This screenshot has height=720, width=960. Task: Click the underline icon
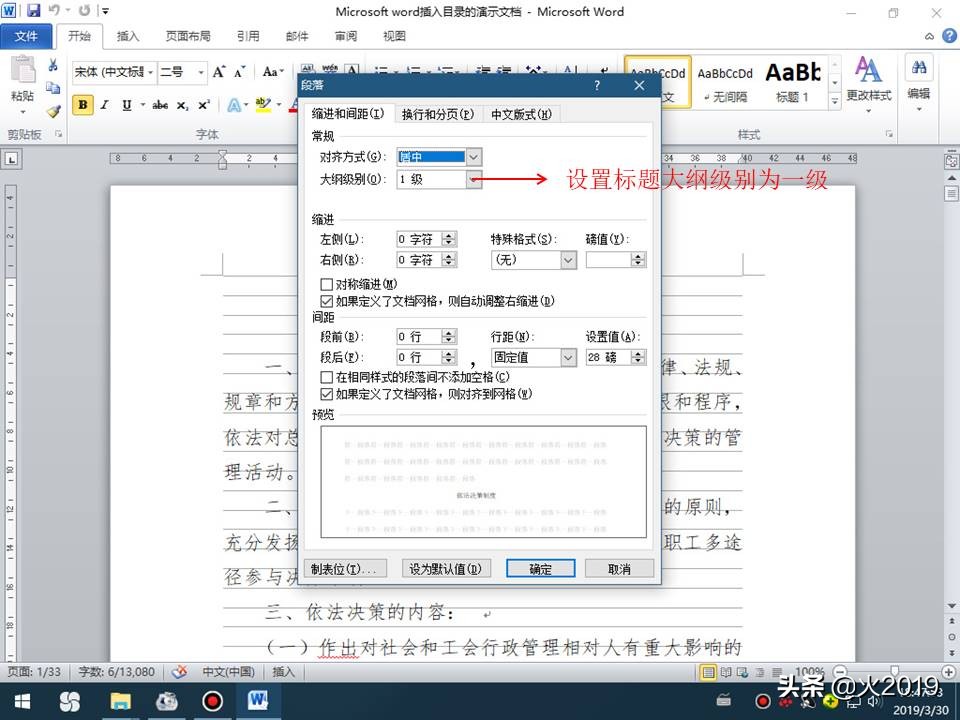tap(127, 104)
